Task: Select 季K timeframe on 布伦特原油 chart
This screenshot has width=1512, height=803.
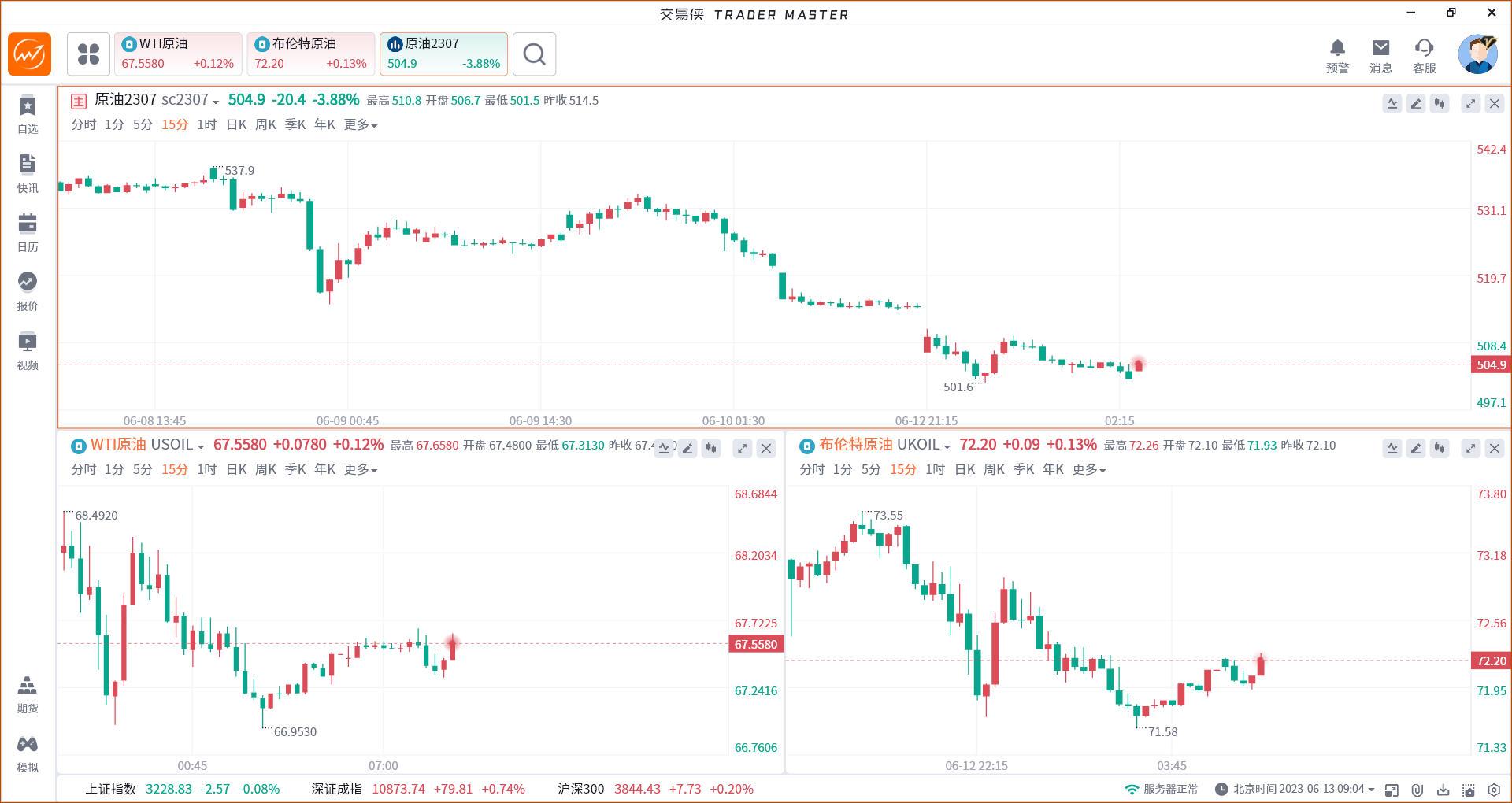Action: pyautogui.click(x=1024, y=469)
